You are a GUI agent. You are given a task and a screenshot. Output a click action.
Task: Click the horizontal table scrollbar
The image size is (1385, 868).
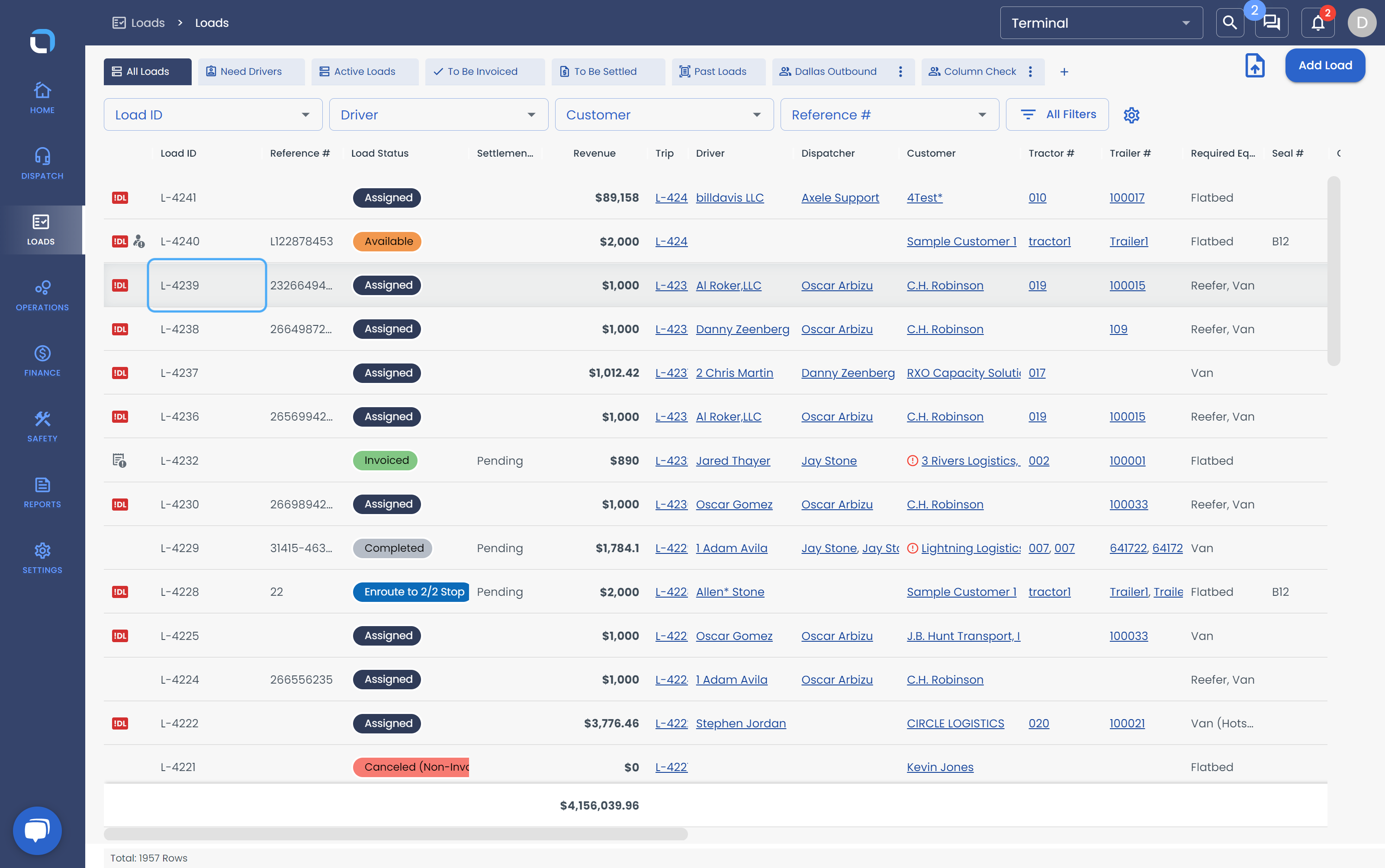pyautogui.click(x=395, y=833)
